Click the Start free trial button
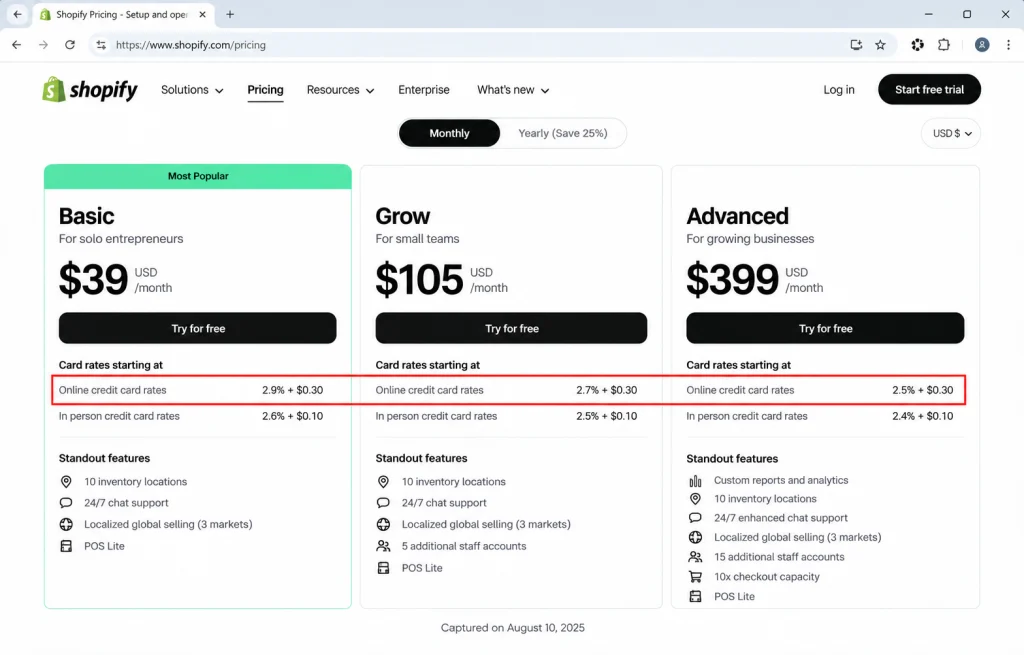The height and width of the screenshot is (655, 1024). 929,89
